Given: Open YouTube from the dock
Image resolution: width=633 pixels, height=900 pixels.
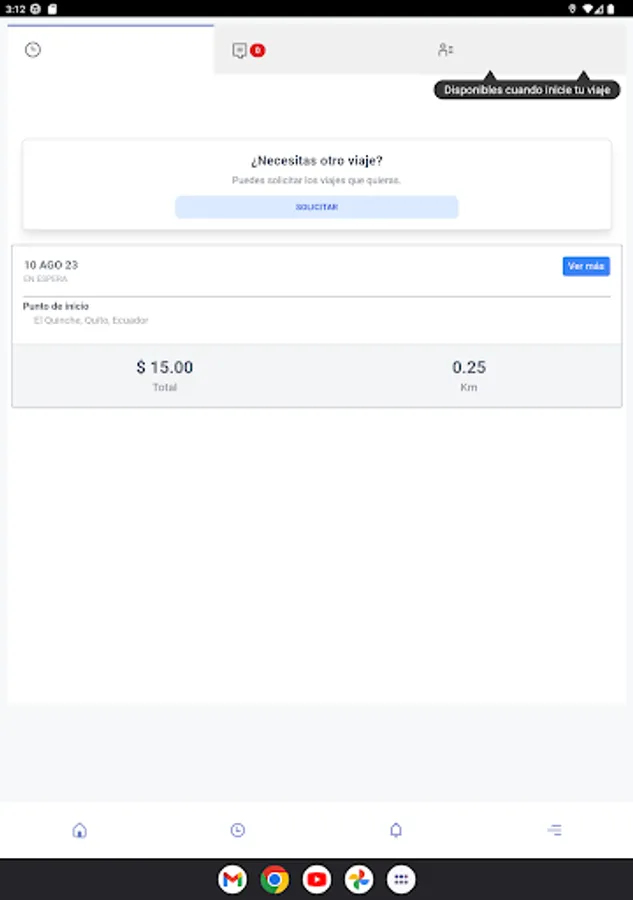Looking at the screenshot, I should (x=317, y=879).
